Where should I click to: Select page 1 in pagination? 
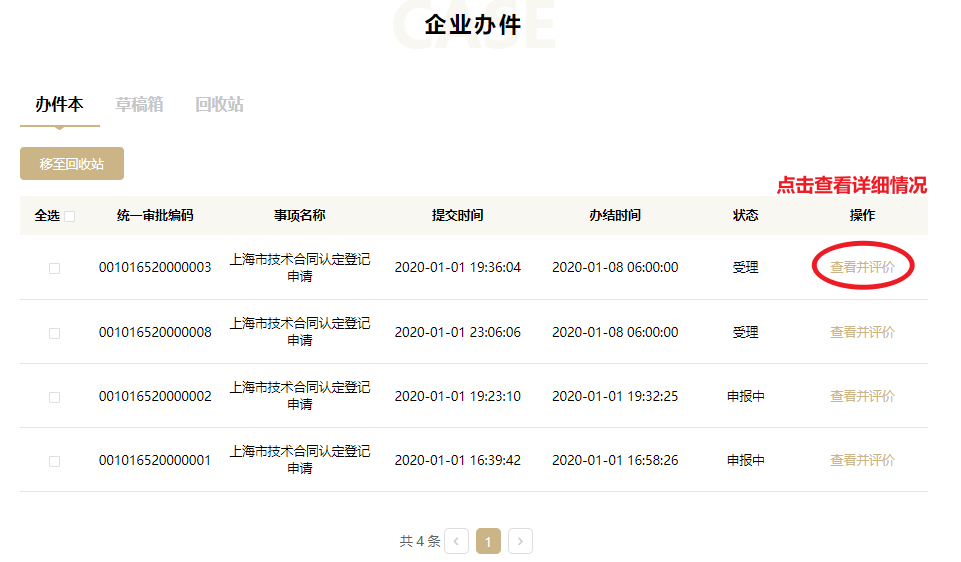488,542
